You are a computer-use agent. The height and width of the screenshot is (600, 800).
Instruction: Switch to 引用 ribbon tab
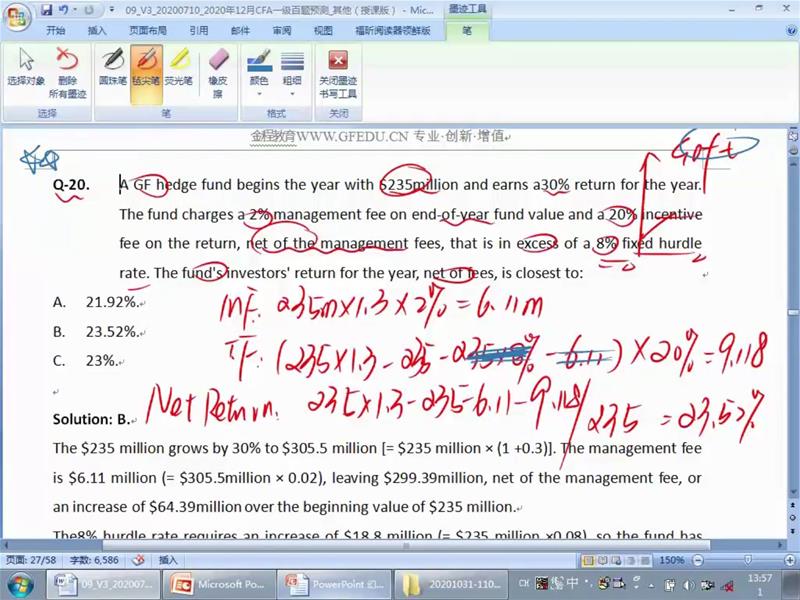(198, 31)
